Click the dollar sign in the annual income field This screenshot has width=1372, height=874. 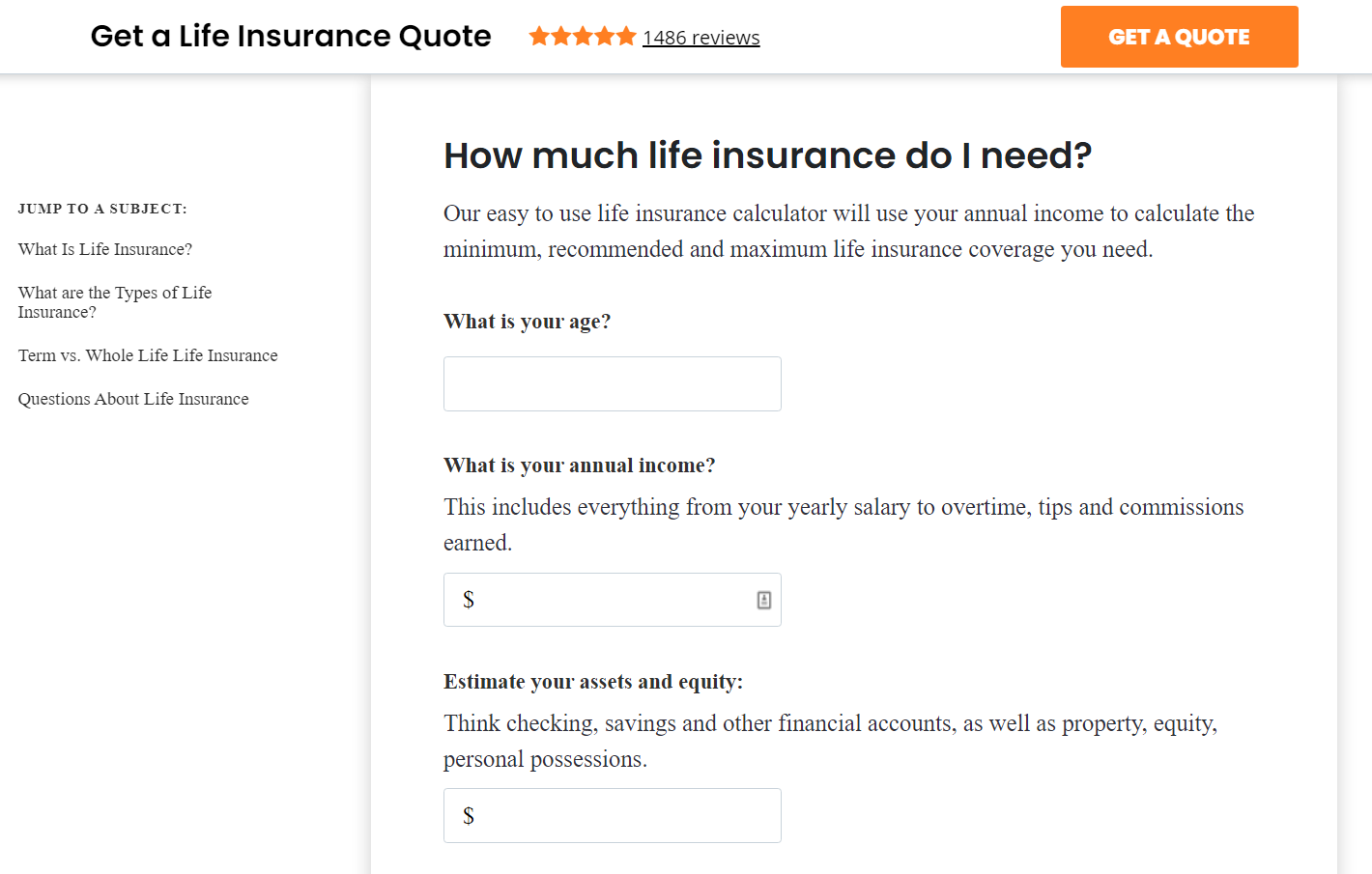point(469,601)
